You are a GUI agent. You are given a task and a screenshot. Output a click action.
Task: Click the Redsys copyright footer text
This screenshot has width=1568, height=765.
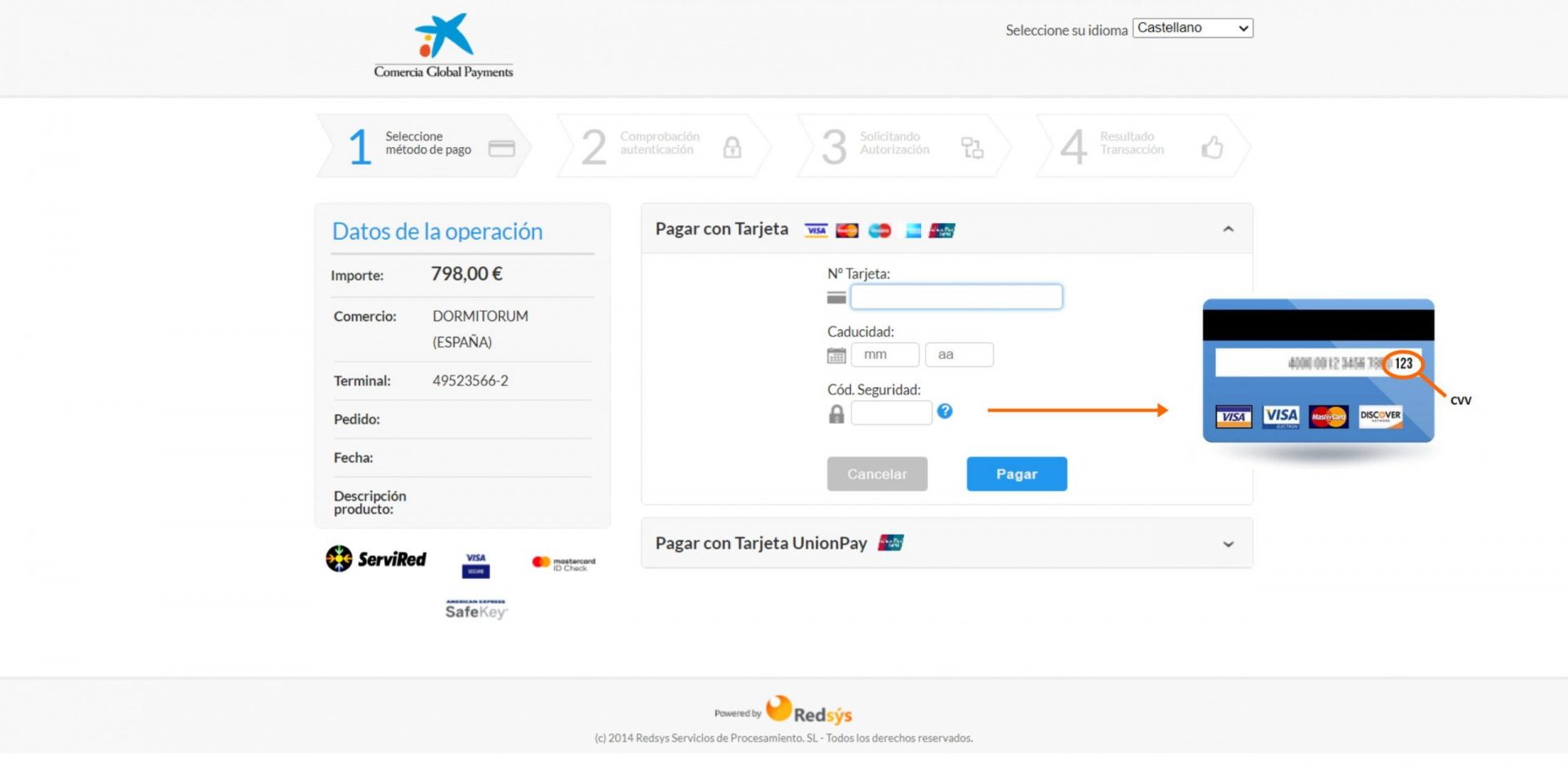[784, 738]
